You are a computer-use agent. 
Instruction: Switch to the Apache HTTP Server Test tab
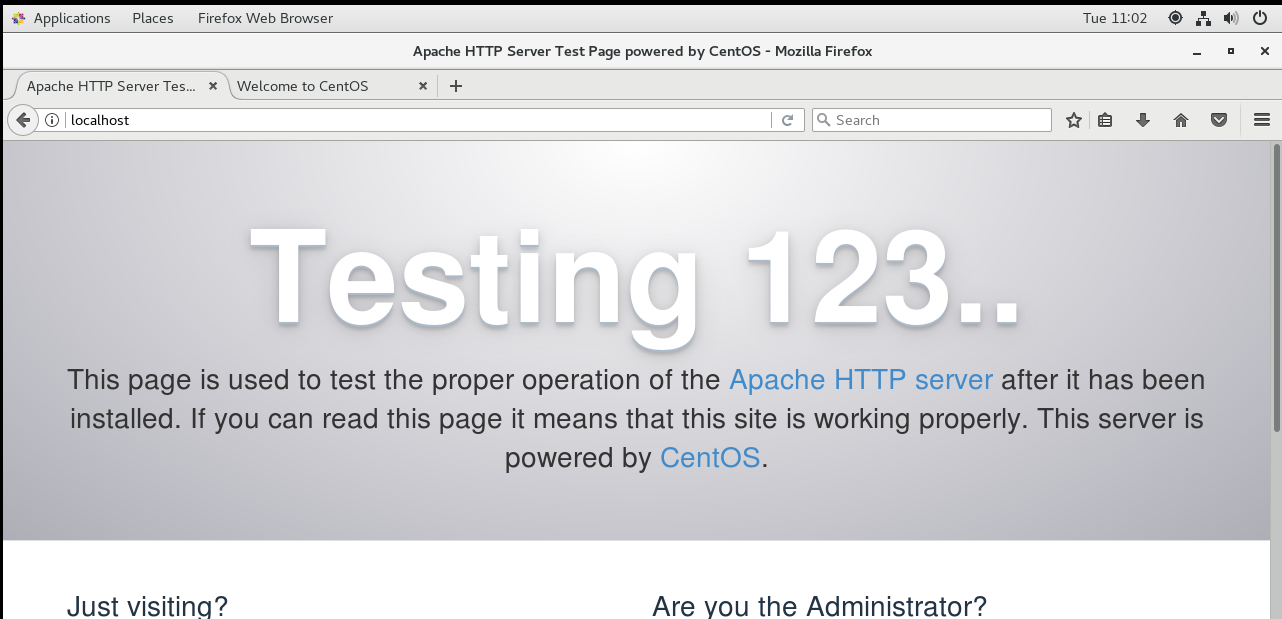point(112,86)
